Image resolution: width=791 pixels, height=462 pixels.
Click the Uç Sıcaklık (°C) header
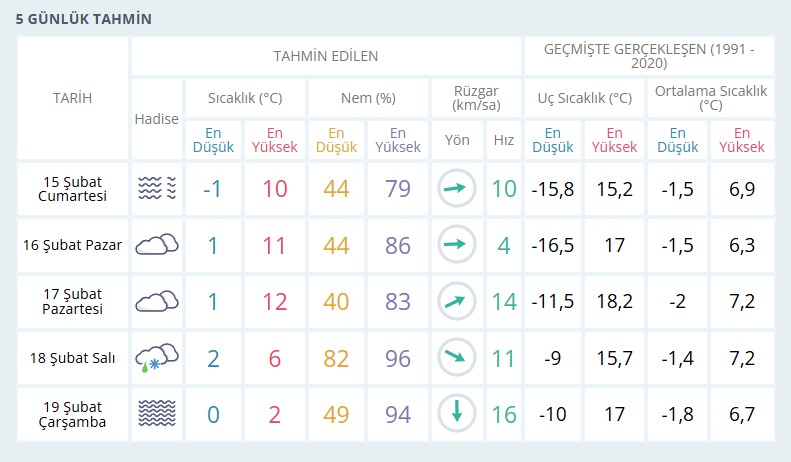point(585,98)
